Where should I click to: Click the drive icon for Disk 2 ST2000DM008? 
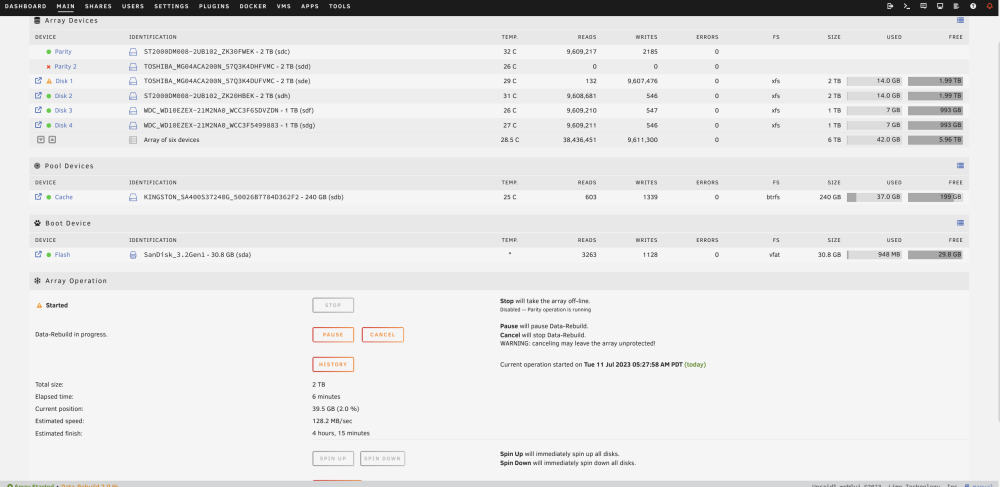pyautogui.click(x=133, y=96)
